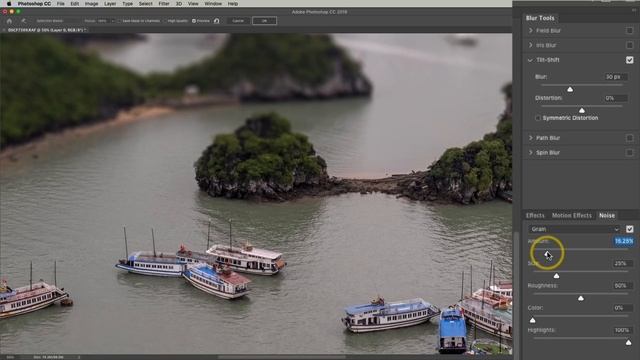
Task: Open the Photoshop CC application menu
Action: pos(34,4)
